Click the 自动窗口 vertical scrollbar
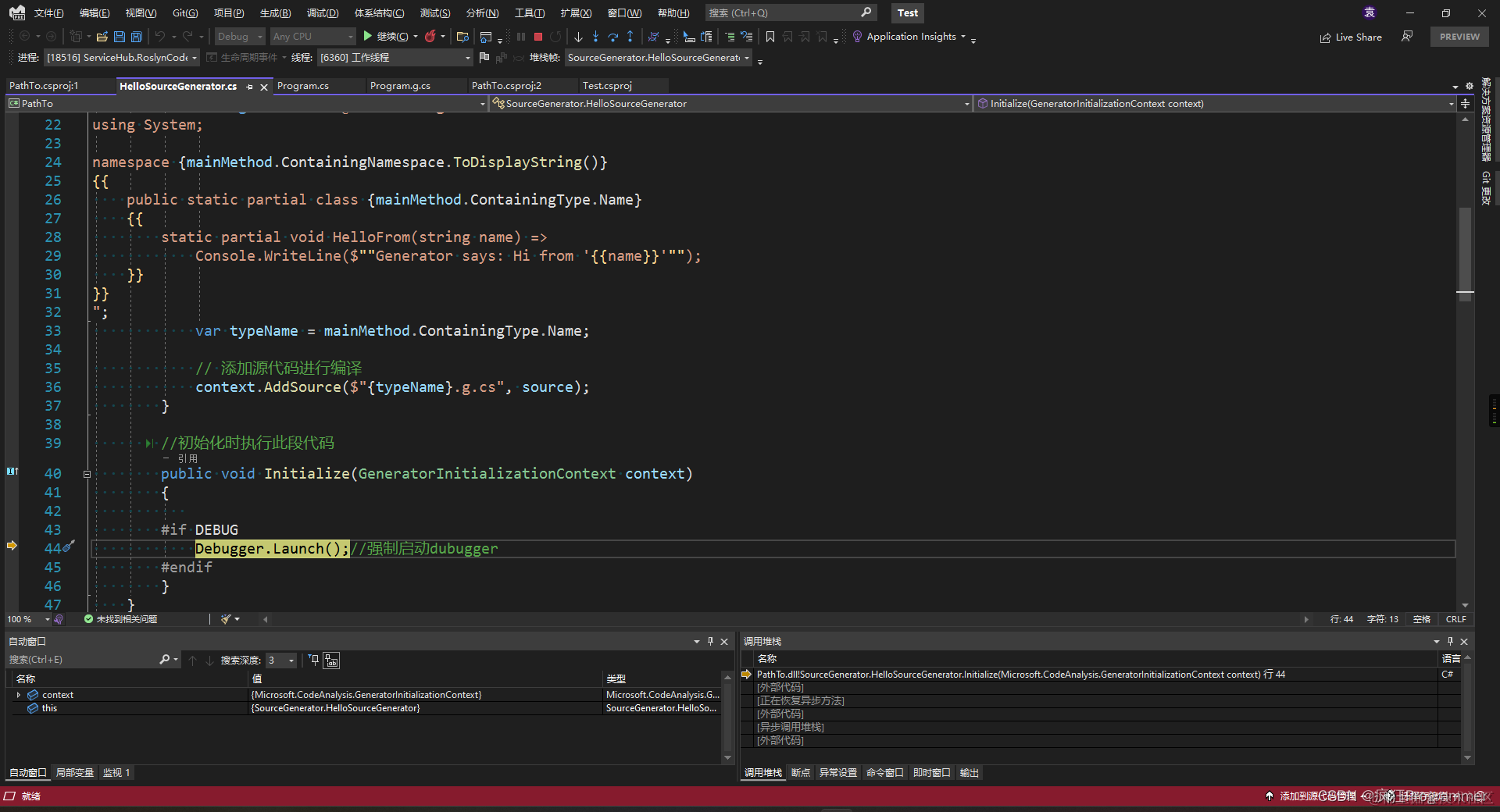Screen dimensions: 1500x812 click(x=728, y=718)
